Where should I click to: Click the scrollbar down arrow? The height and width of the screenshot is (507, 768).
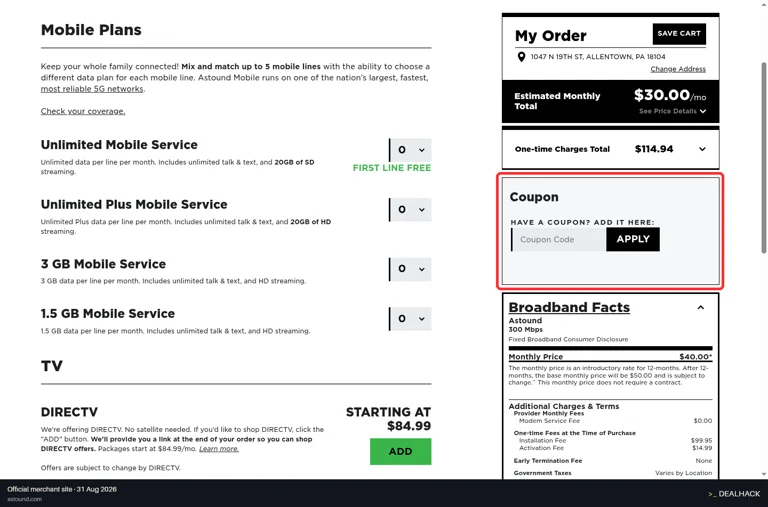[764, 474]
